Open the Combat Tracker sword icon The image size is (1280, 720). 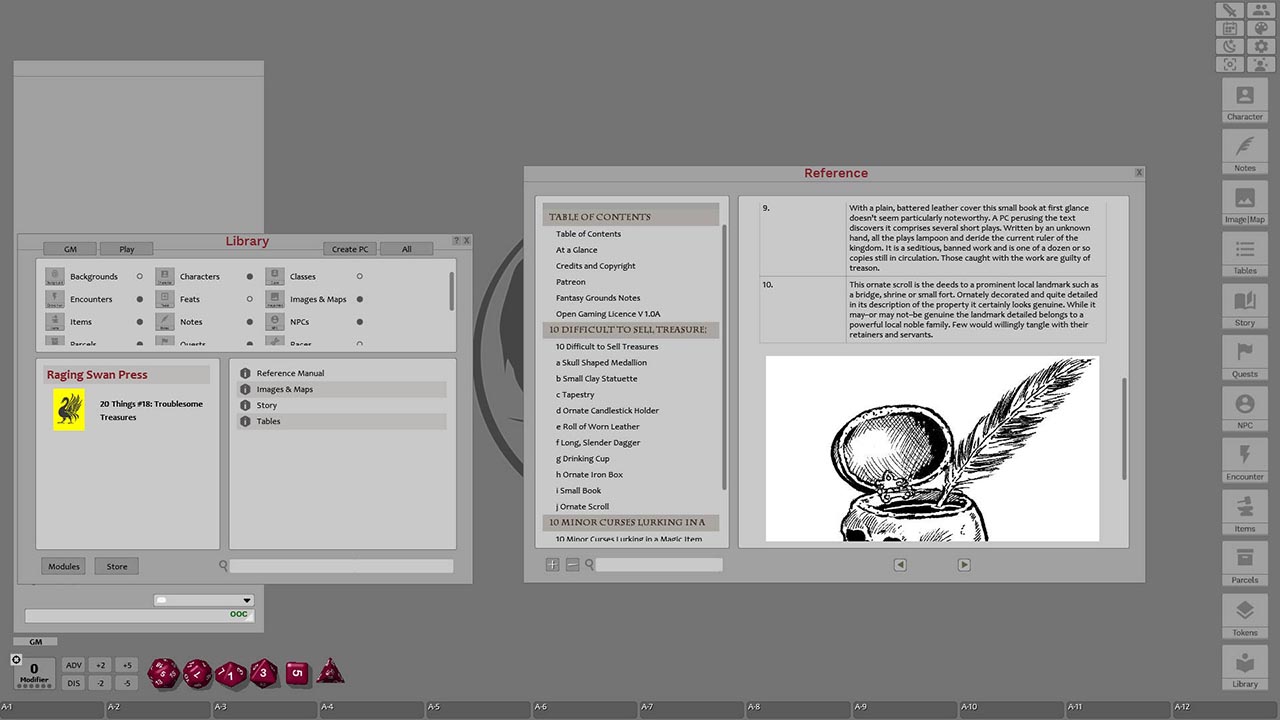tap(1229, 10)
